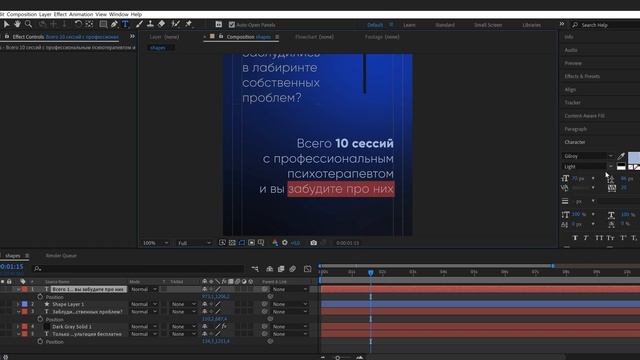640x360 pixels.
Task: Select the Clone Stamp tool
Action: pos(150,24)
